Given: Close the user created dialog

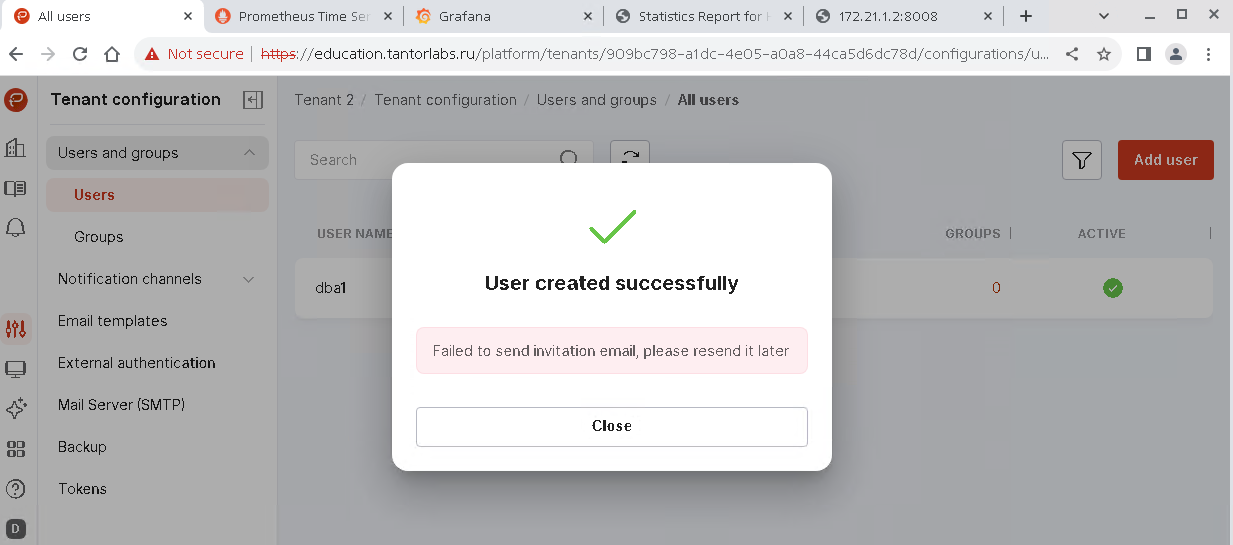Looking at the screenshot, I should [611, 426].
